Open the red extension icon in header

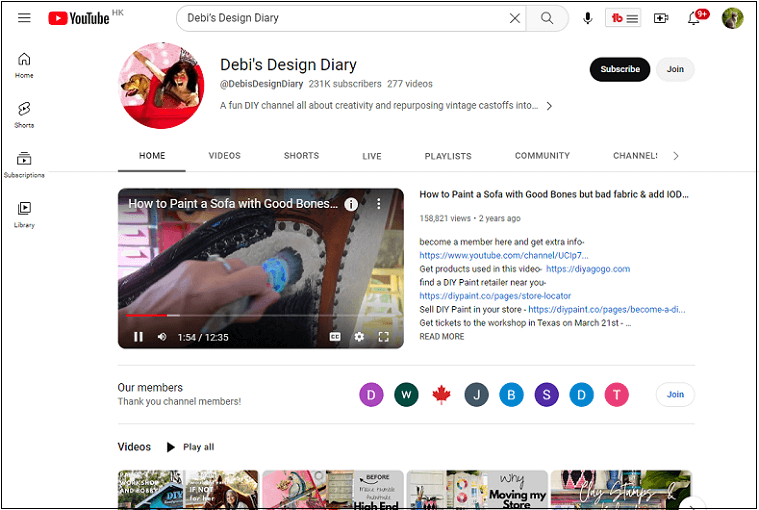[x=623, y=18]
